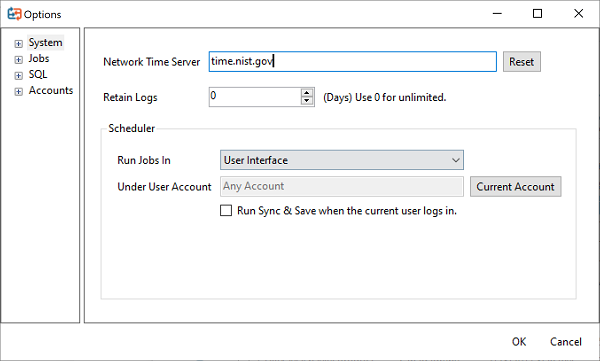Click the Scheduler group label
600x361 pixels.
132,128
